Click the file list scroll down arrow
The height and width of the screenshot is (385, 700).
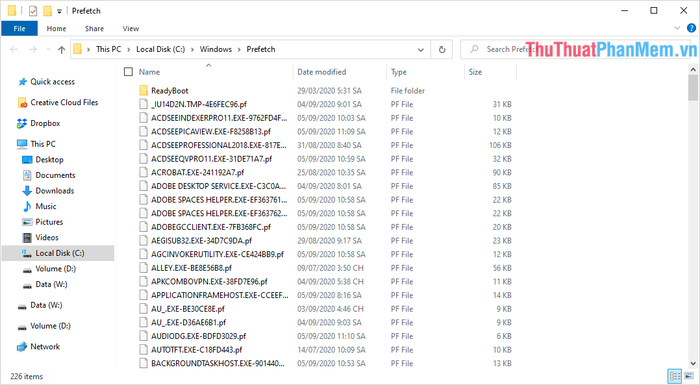coord(692,364)
